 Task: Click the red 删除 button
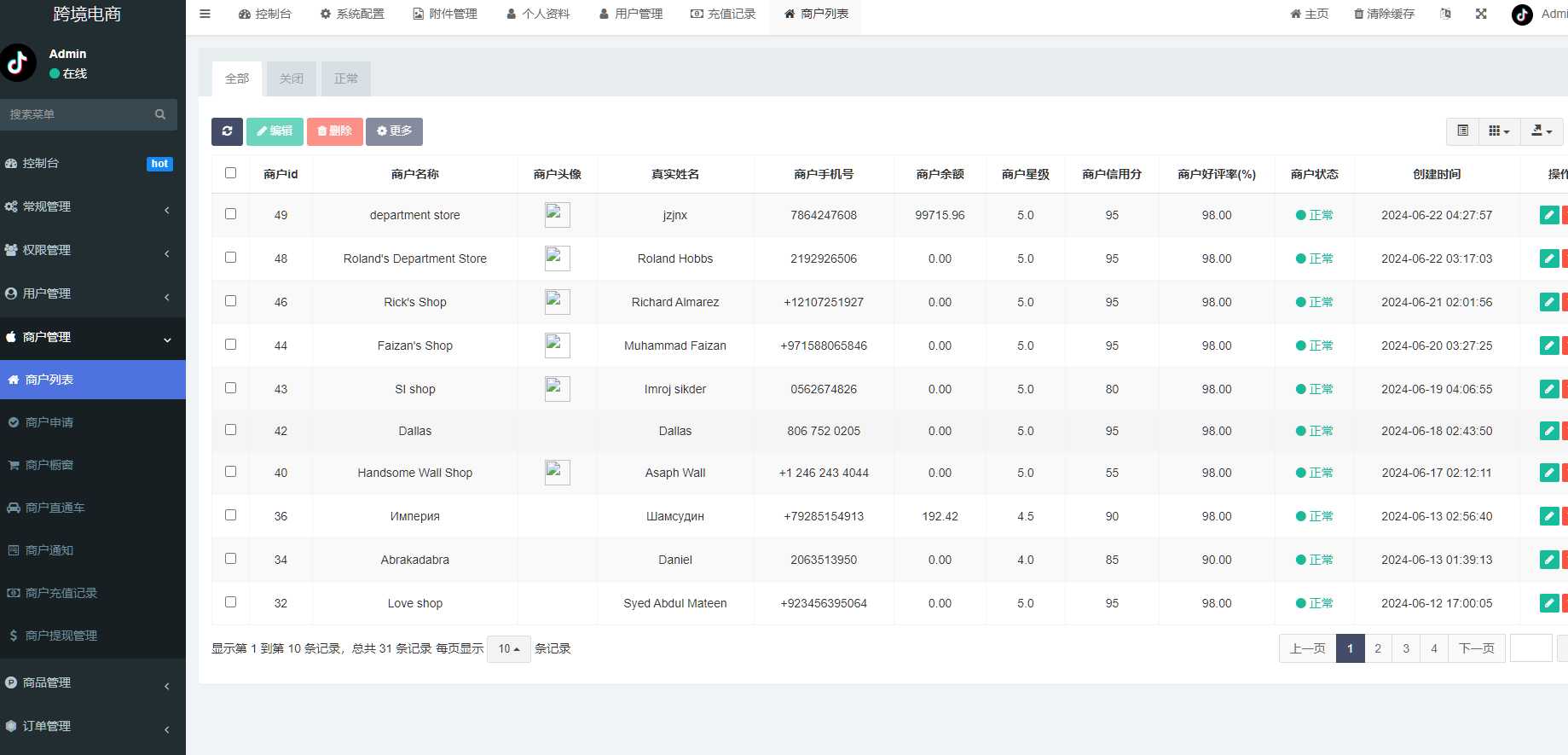(335, 131)
